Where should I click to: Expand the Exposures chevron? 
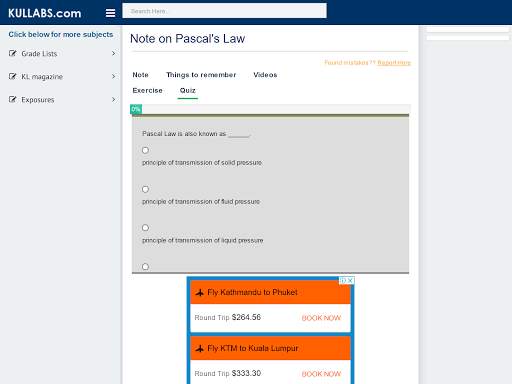pyautogui.click(x=114, y=99)
